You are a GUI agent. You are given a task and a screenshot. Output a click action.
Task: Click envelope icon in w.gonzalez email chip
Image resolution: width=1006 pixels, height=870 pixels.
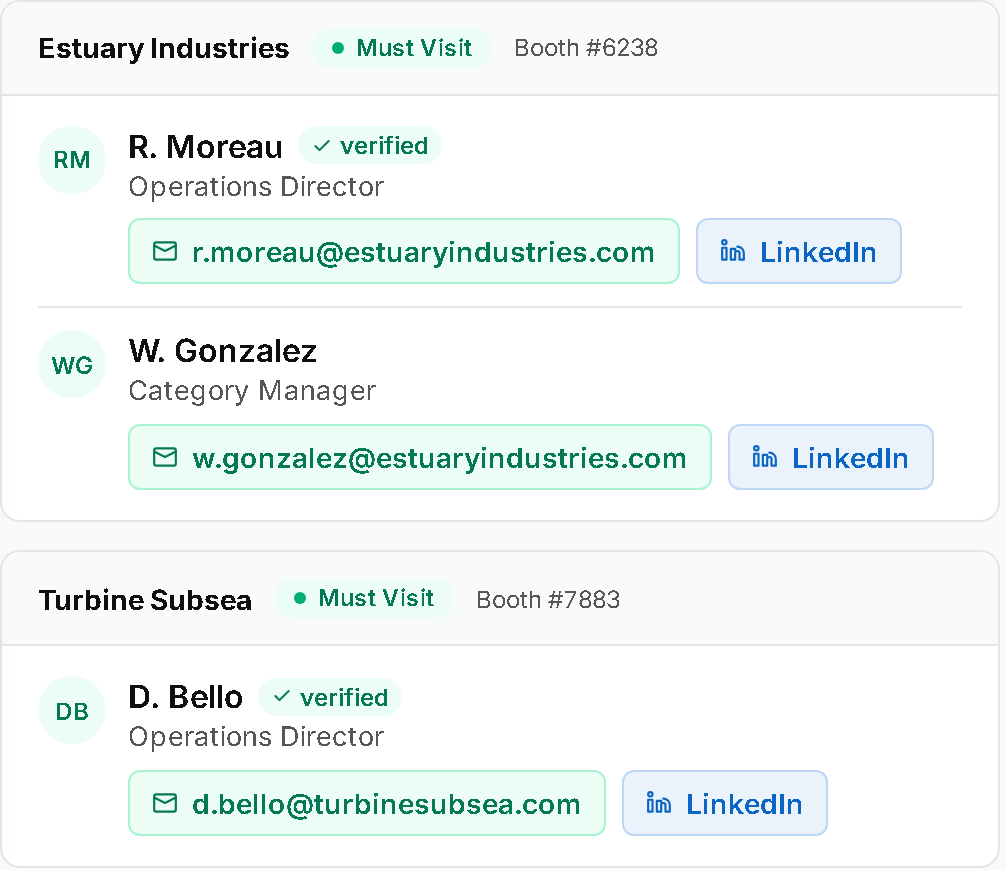pos(165,457)
